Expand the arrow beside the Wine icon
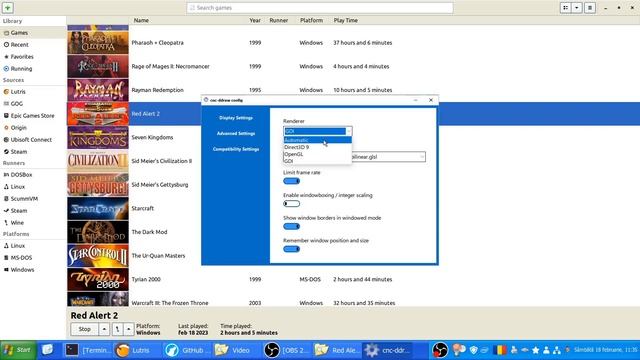 tap(129, 329)
